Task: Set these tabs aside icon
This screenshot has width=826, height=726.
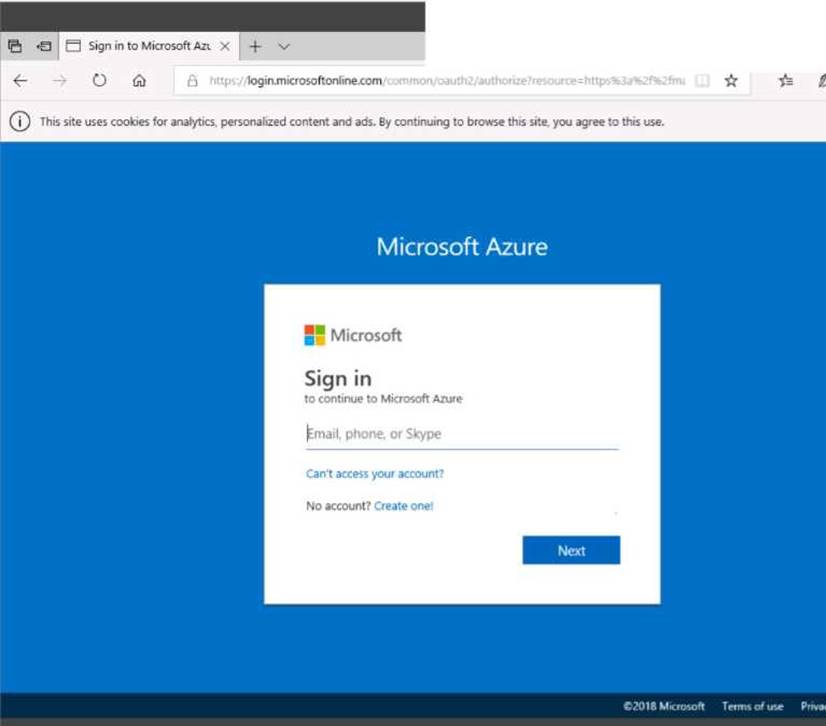Action: [44, 46]
